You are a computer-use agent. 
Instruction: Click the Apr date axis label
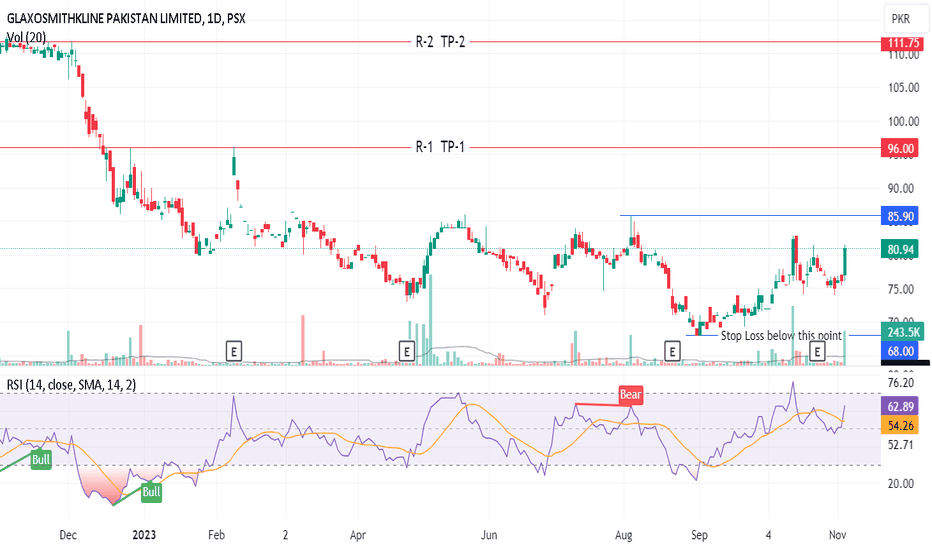coord(358,535)
